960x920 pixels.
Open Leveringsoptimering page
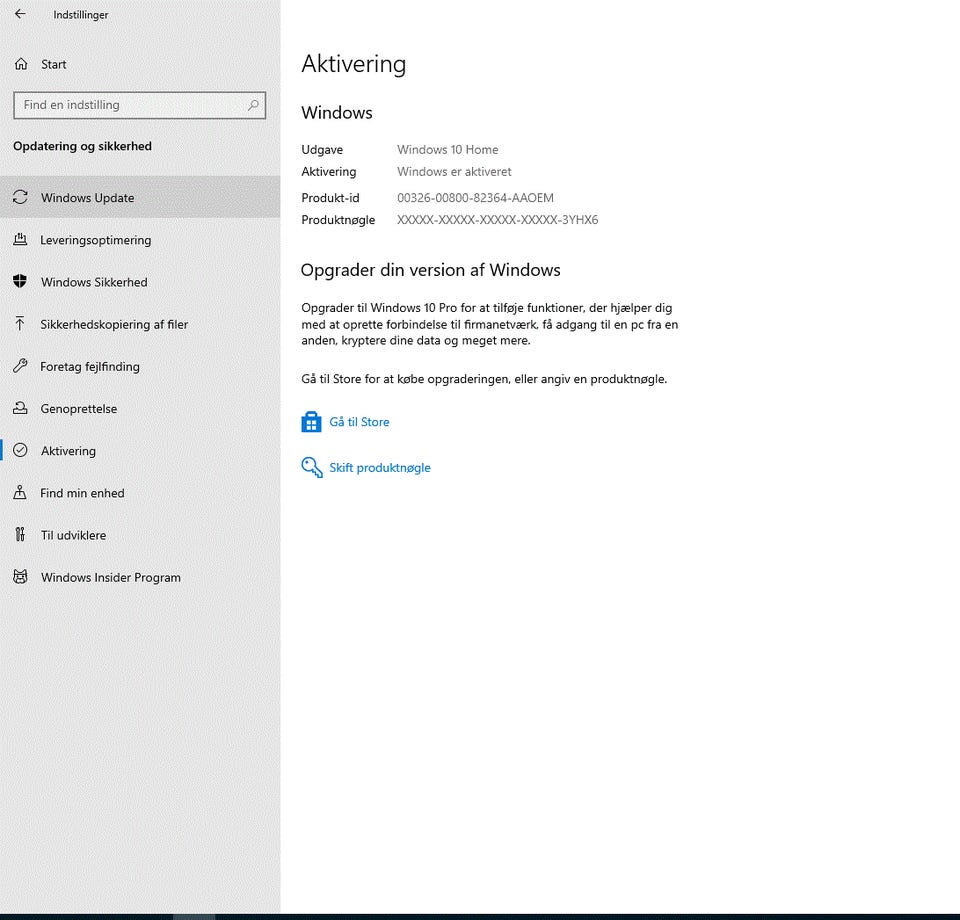(x=140, y=239)
